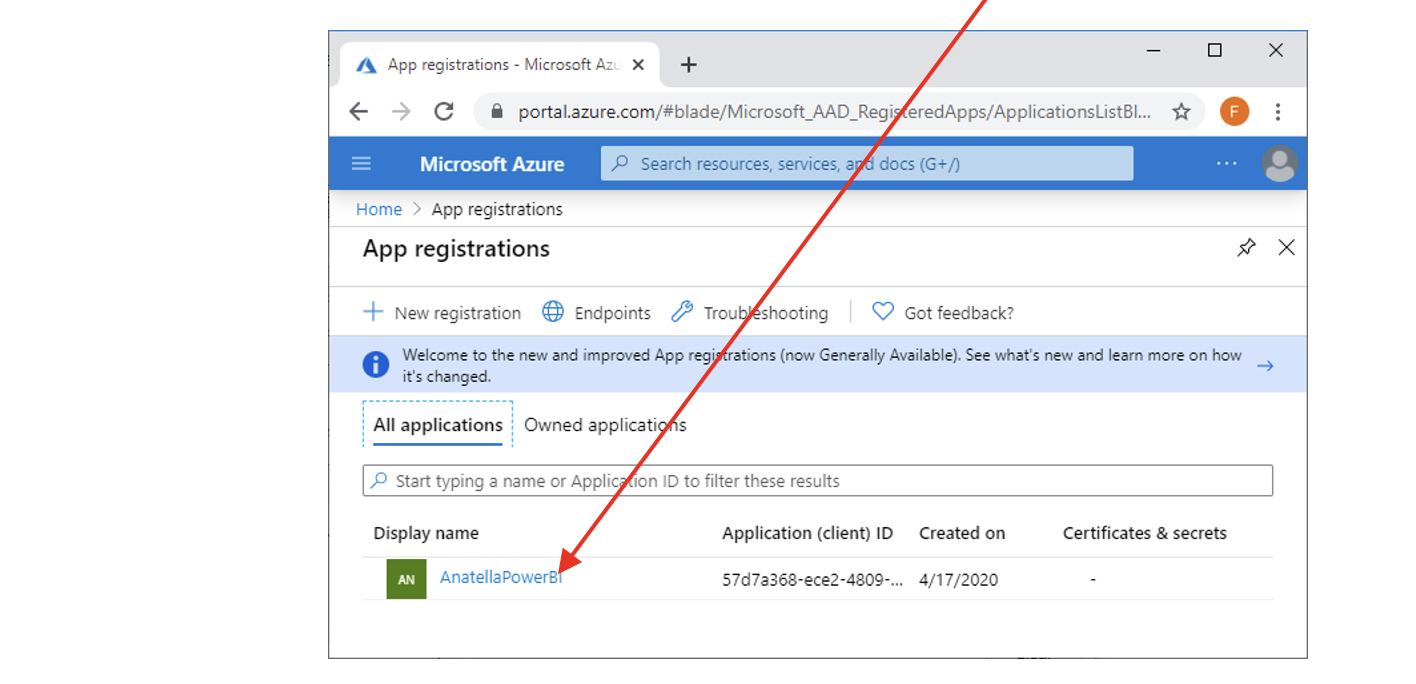The width and height of the screenshot is (1416, 684).
Task: Select the All applications tab
Action: pyautogui.click(x=438, y=425)
